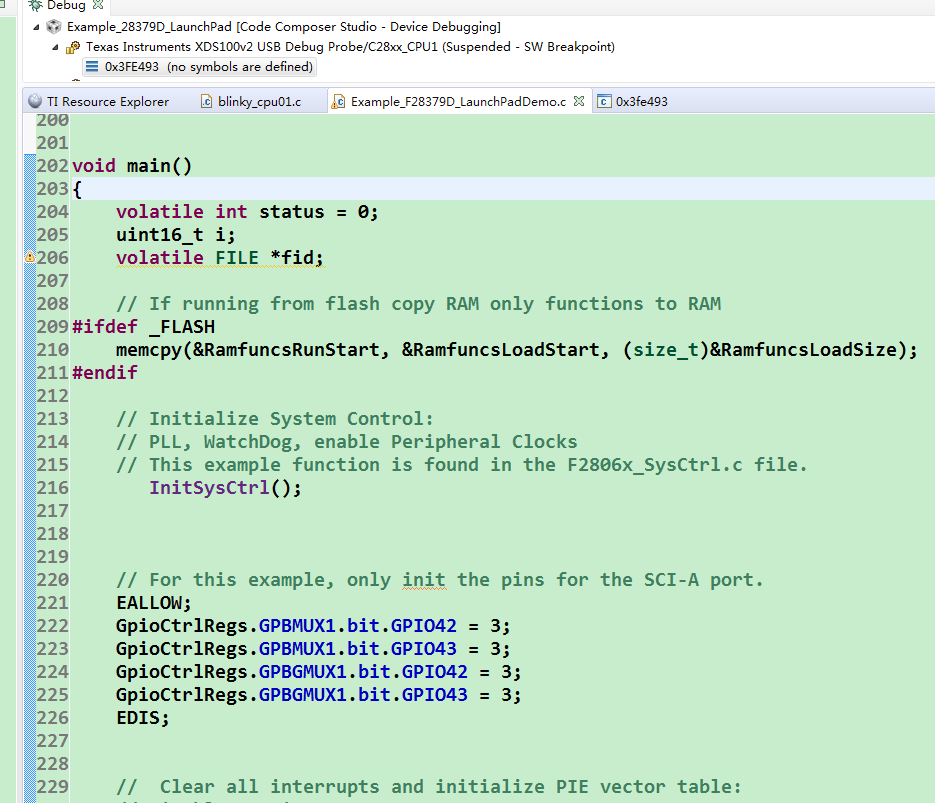Image resolution: width=935 pixels, height=803 pixels.
Task: Click GPBMUX1.bit.GPIO43 assignment on line 223
Action: pos(314,649)
